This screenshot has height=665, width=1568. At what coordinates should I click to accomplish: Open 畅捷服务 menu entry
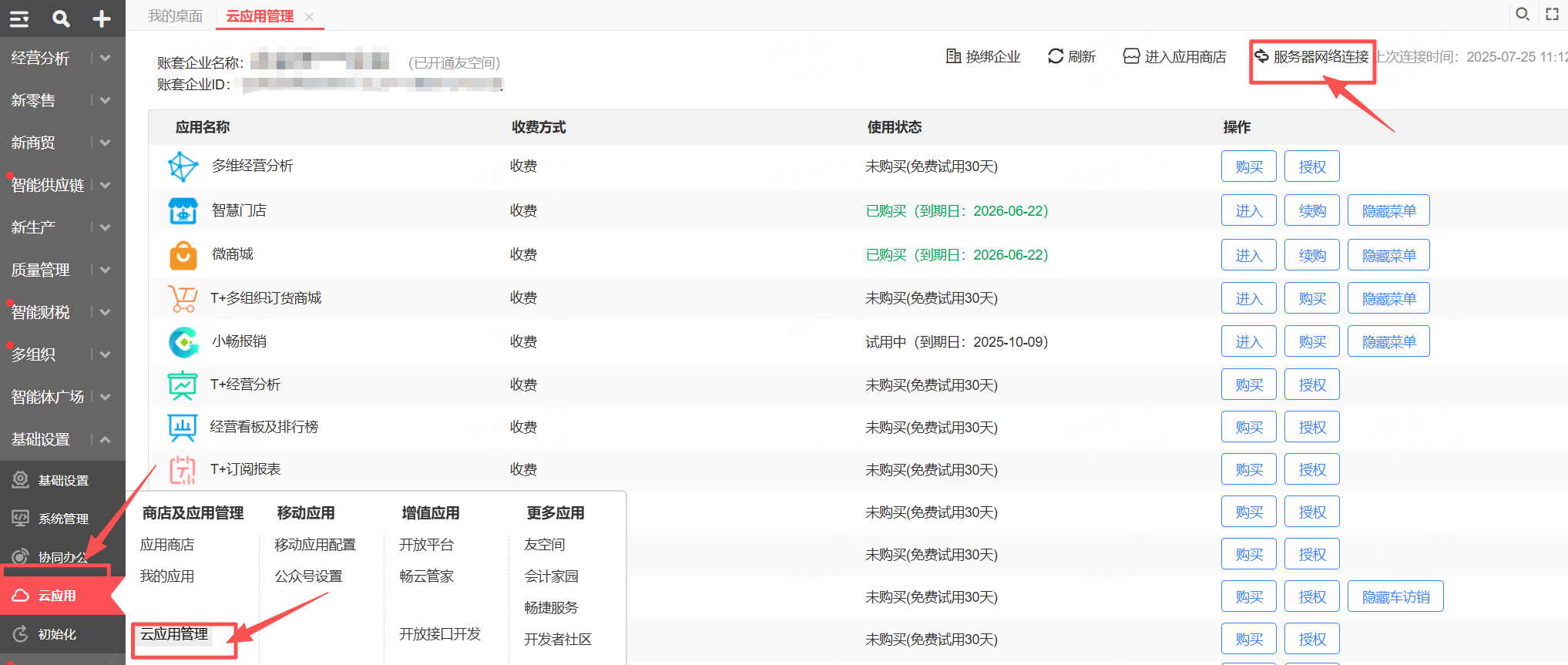pyautogui.click(x=552, y=608)
